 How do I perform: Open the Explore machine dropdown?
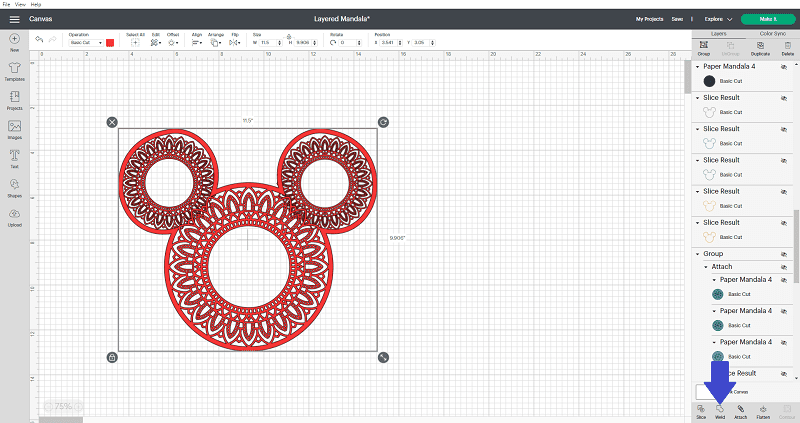(x=718, y=19)
